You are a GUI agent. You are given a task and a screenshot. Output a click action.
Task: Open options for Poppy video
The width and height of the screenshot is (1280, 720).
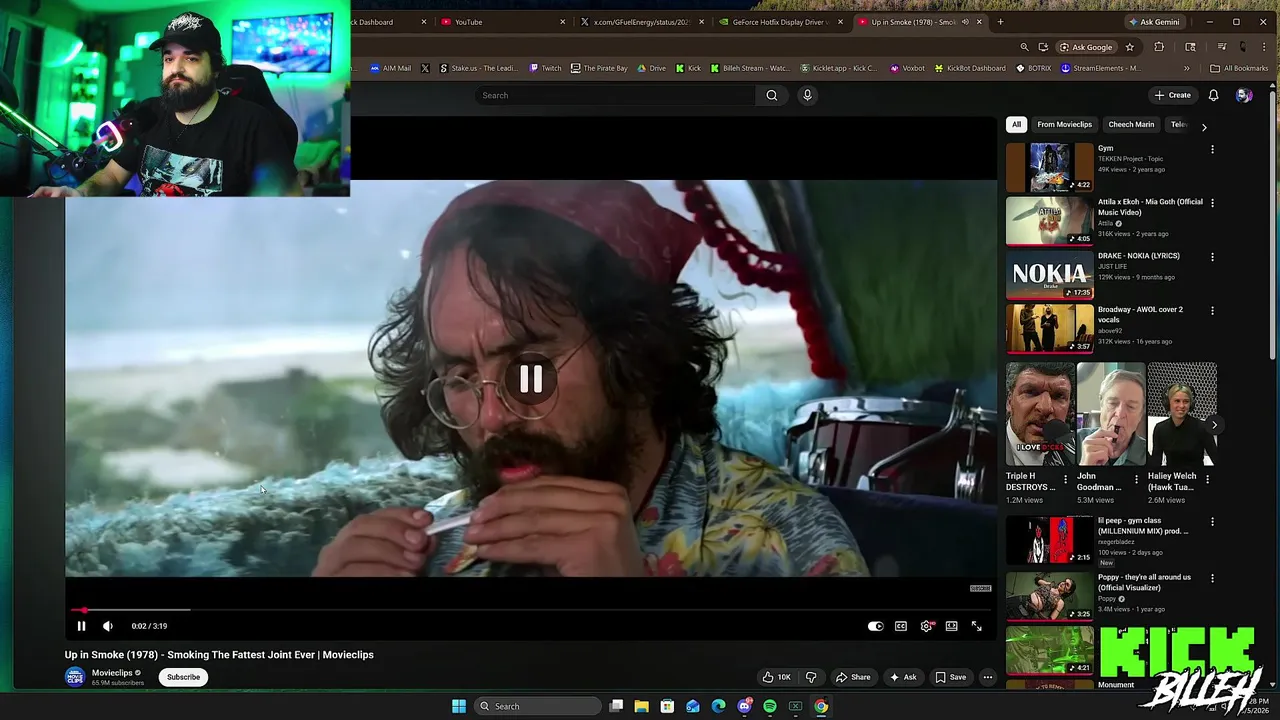(1212, 578)
